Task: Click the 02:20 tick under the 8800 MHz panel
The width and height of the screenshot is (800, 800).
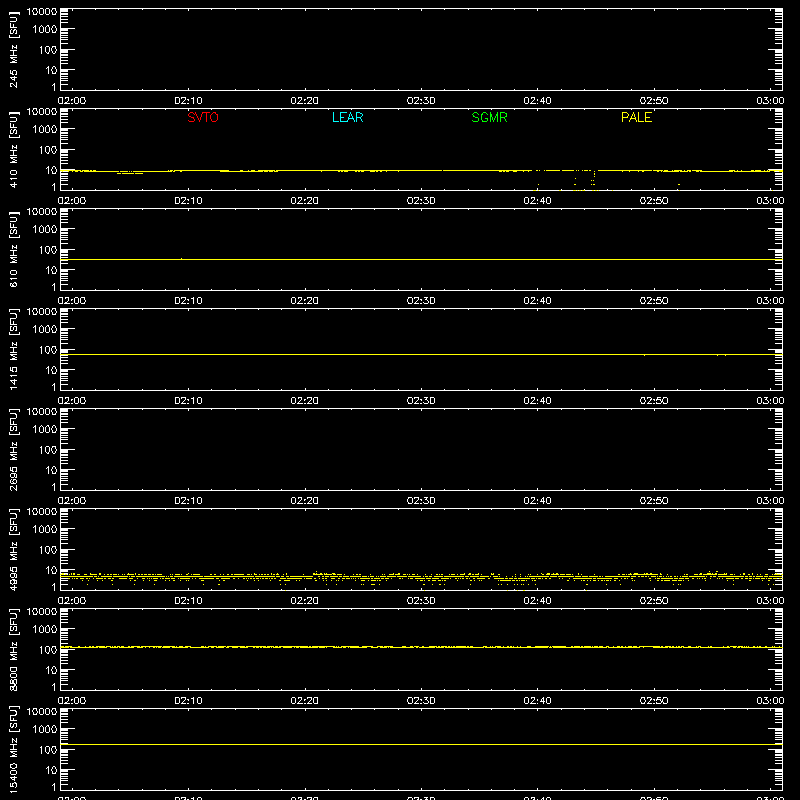Action: coord(305,701)
